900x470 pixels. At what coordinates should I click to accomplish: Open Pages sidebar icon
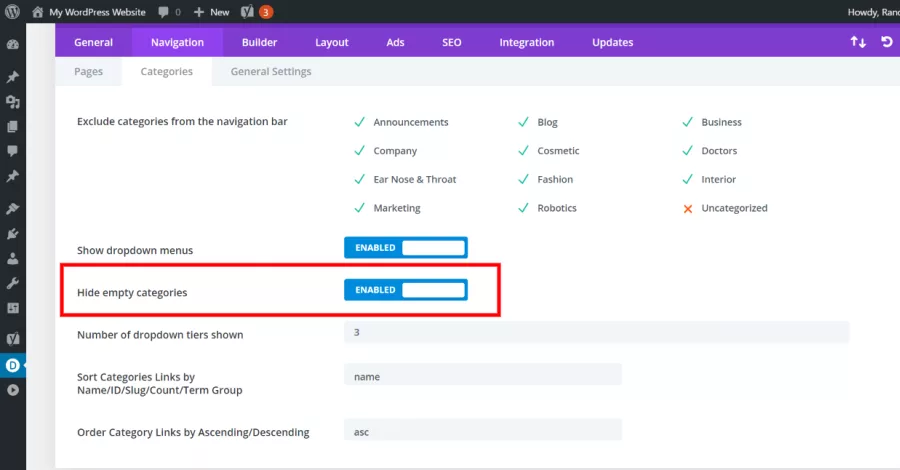[x=13, y=127]
